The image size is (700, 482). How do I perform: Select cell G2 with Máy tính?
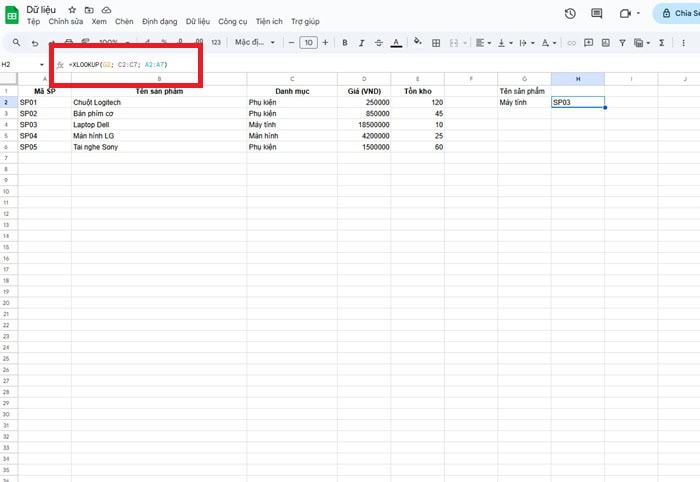pyautogui.click(x=525, y=102)
